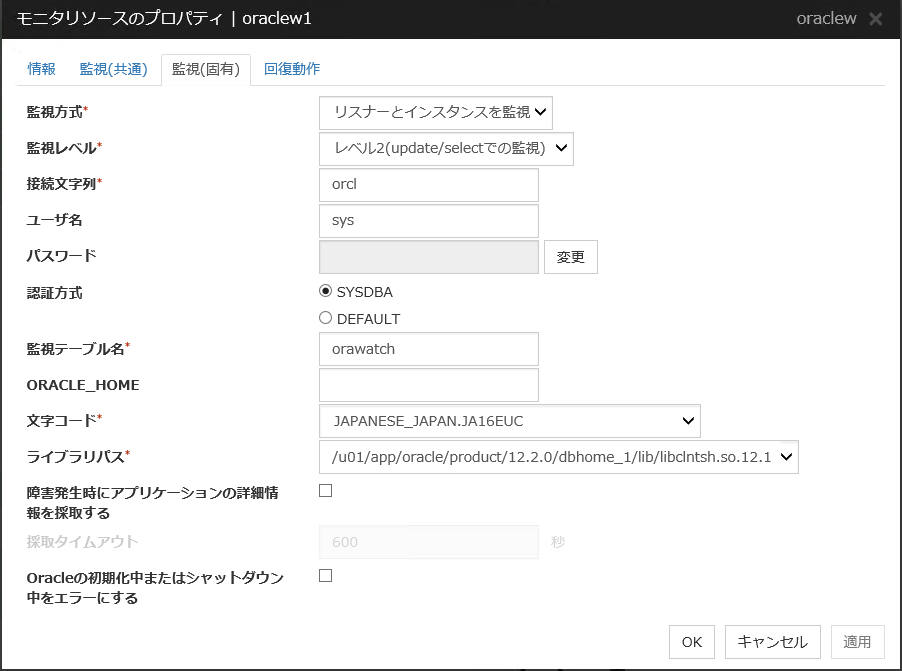Click the empty ORACLE_HOME input field
This screenshot has height=671, width=902.
point(428,385)
